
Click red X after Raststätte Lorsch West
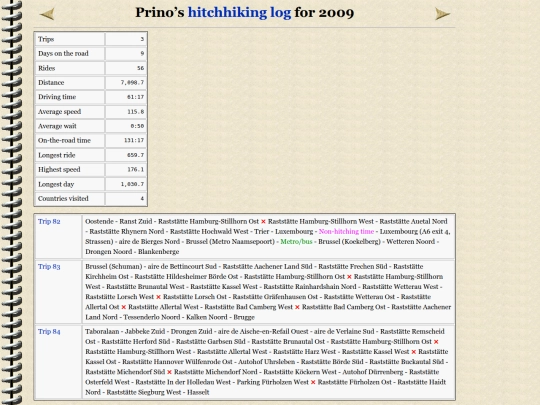pos(158,297)
